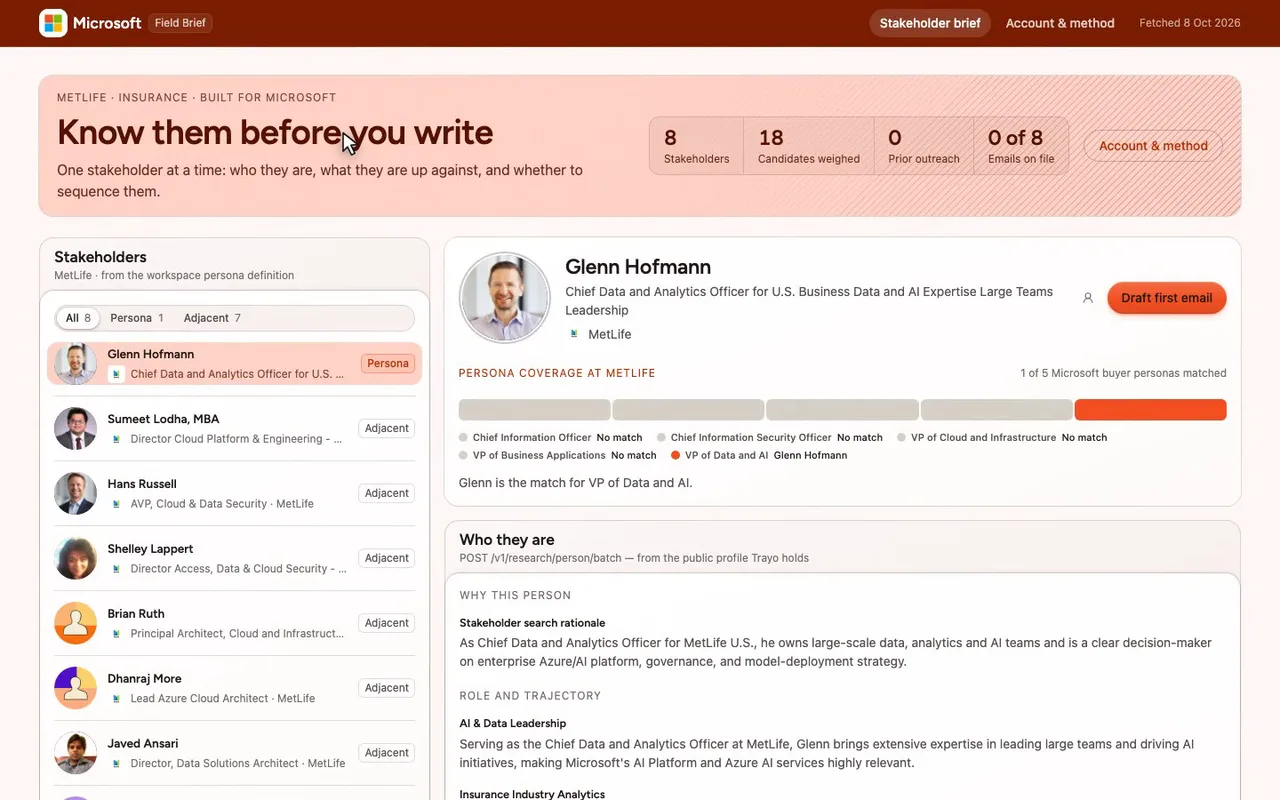Click the VP of Cloud and Infrastructure legend entry
The width and height of the screenshot is (1280, 800).
[1002, 437]
